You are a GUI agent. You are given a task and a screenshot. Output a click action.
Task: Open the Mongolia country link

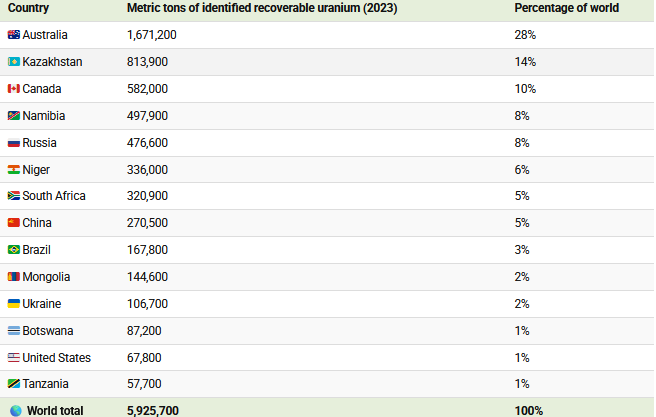[46, 277]
